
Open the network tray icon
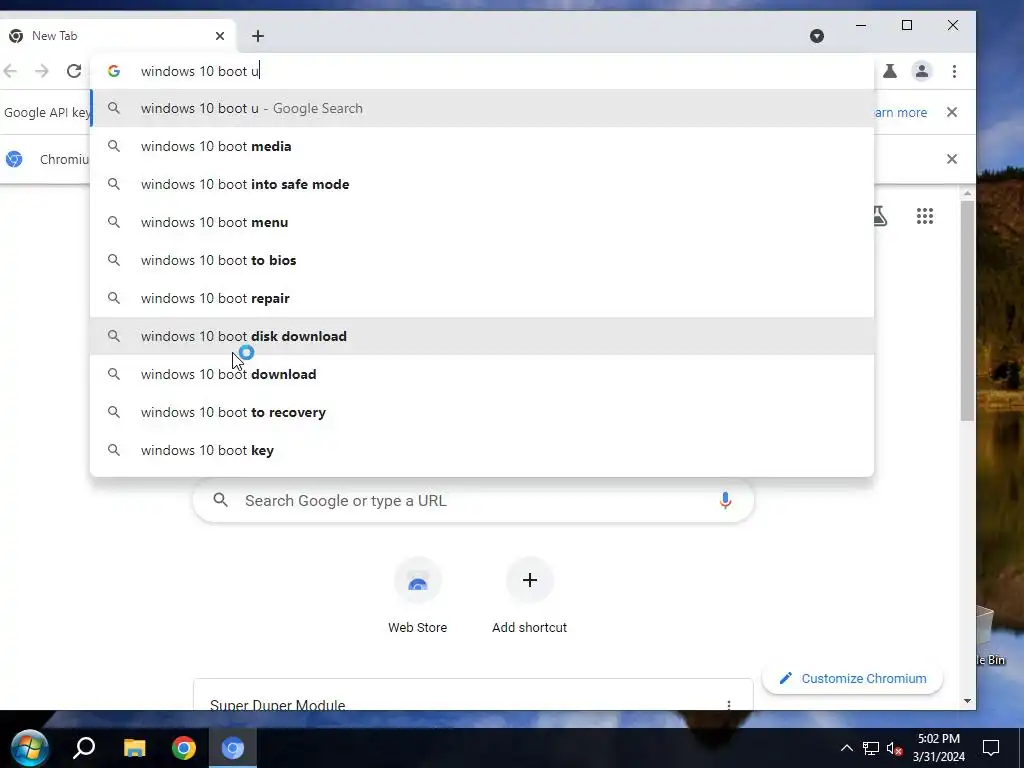click(871, 748)
